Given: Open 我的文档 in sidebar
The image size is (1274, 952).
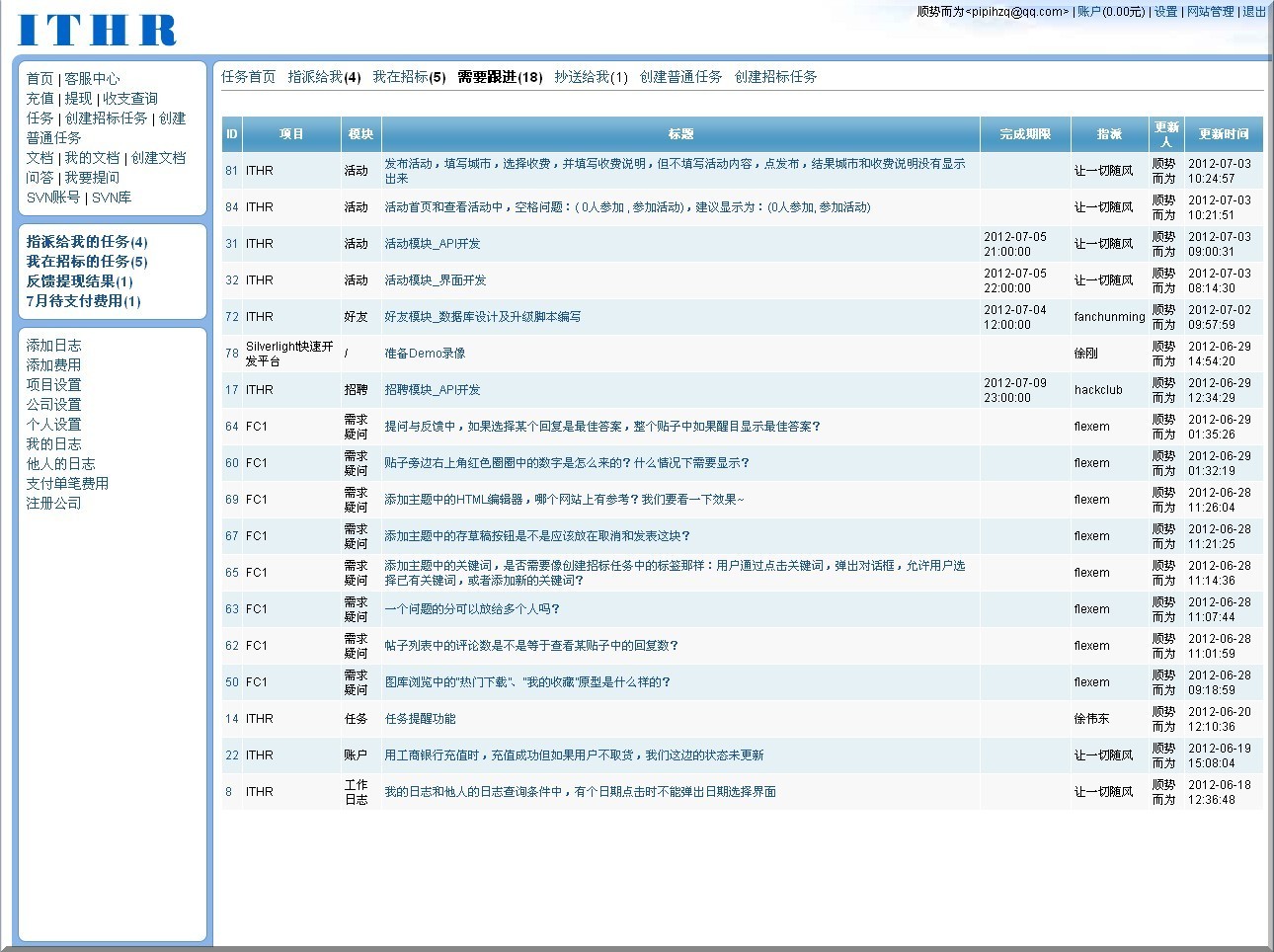Looking at the screenshot, I should [92, 158].
